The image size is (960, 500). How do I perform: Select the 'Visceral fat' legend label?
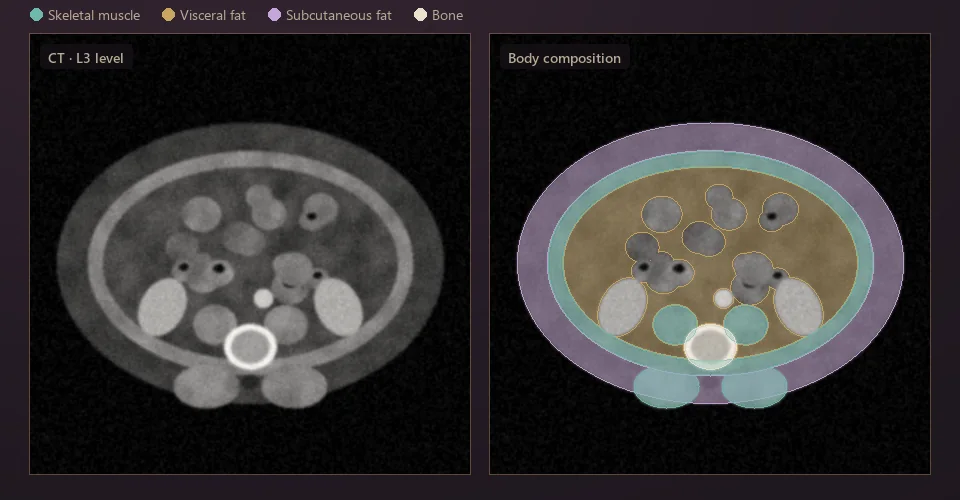(x=213, y=15)
